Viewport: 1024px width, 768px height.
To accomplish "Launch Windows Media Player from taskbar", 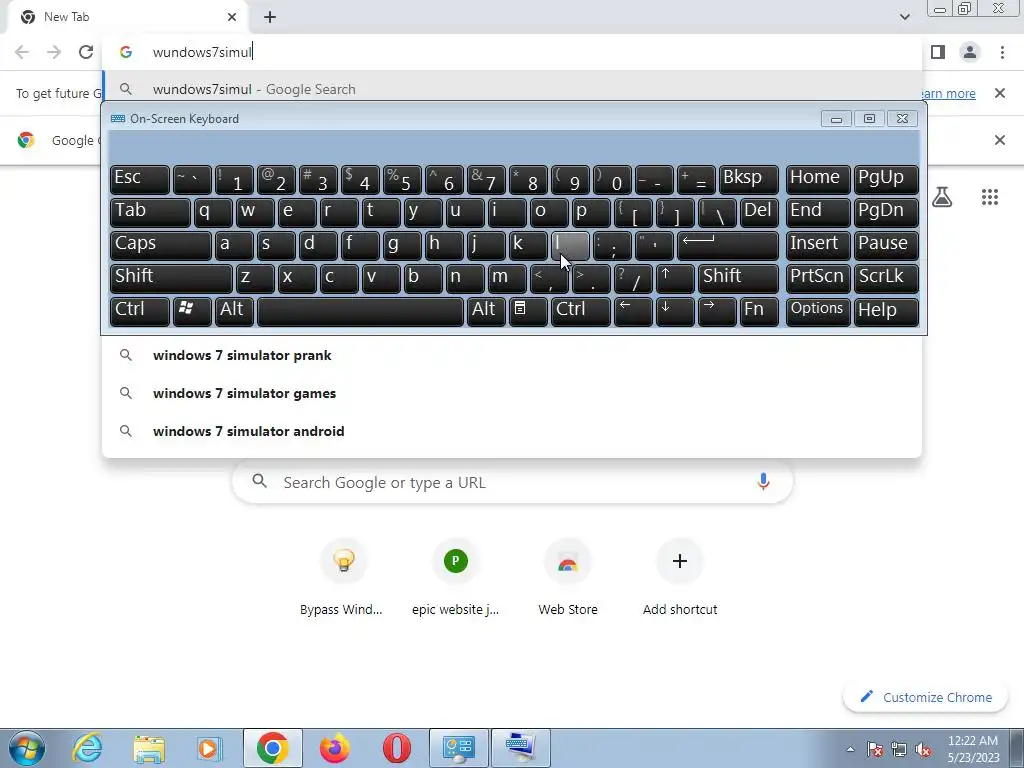I will coord(210,748).
